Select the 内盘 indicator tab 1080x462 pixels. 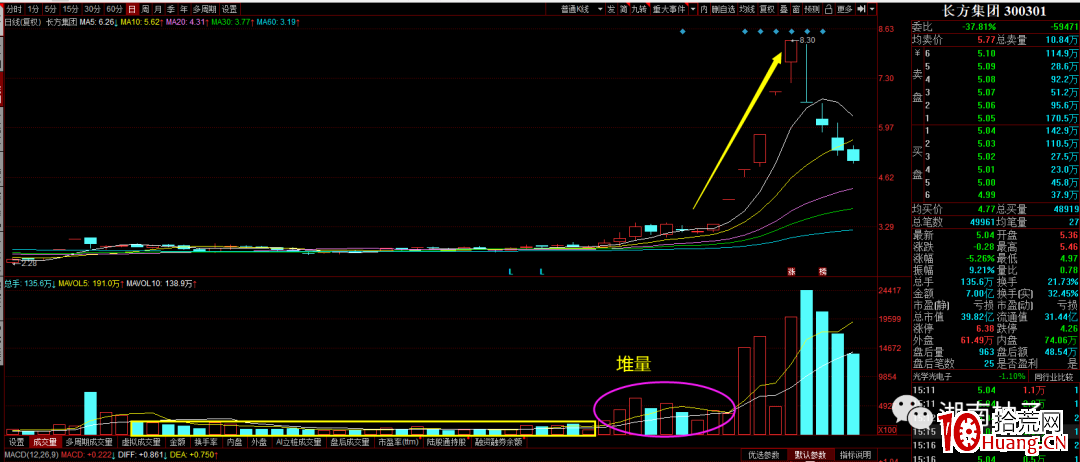pyautogui.click(x=236, y=442)
